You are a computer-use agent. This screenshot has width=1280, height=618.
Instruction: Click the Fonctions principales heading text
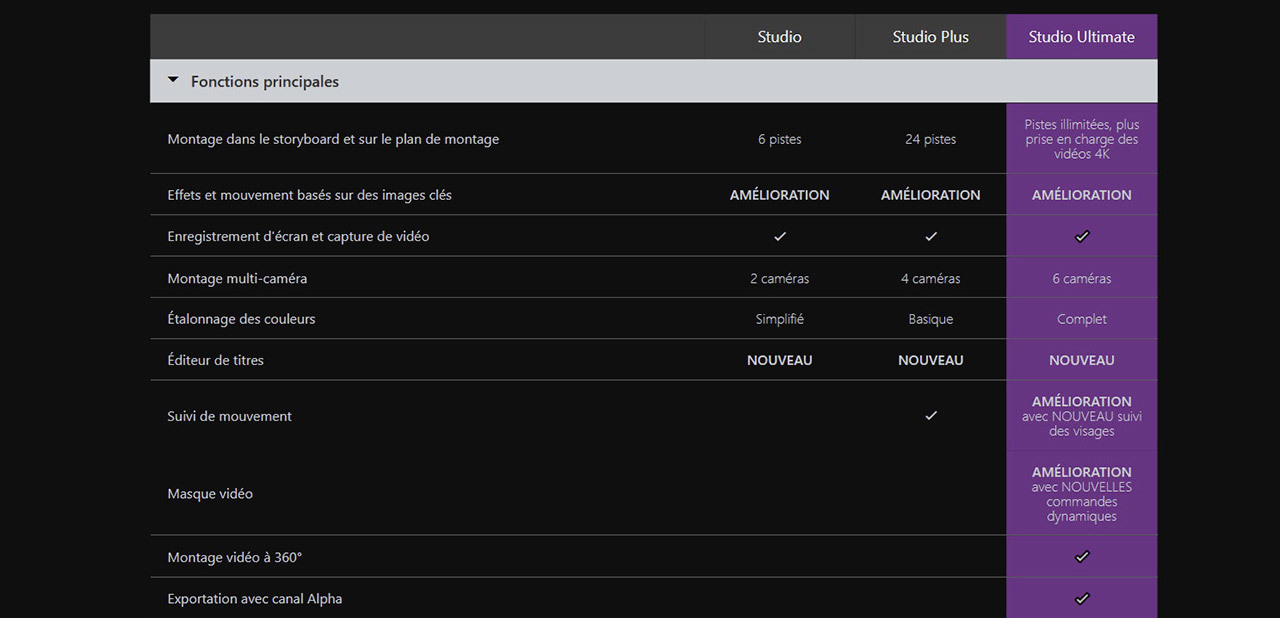pyautogui.click(x=265, y=82)
